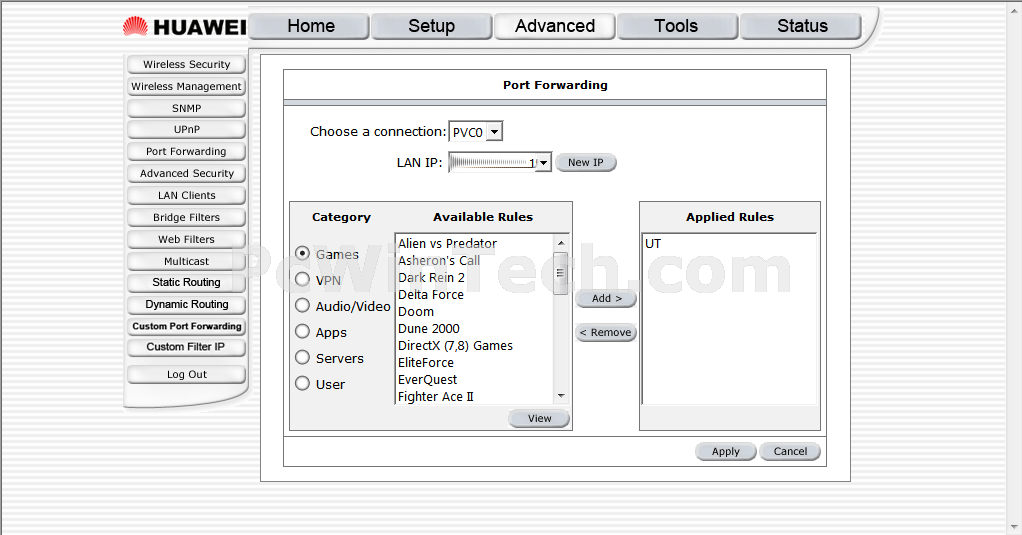Select UT in applied rules
Viewport: 1022px width, 535px height.
729,244
